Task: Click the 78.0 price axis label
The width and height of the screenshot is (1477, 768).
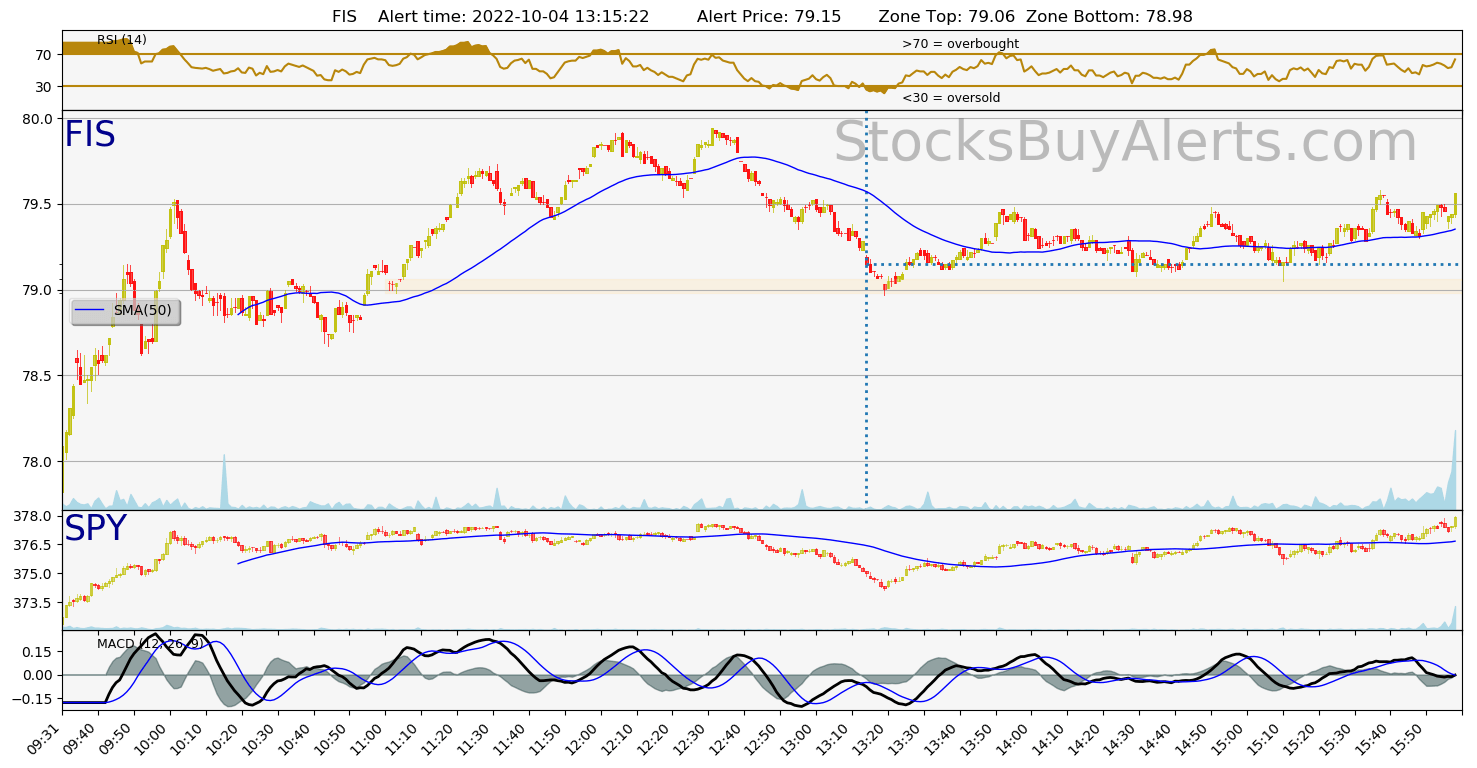Action: [37, 462]
